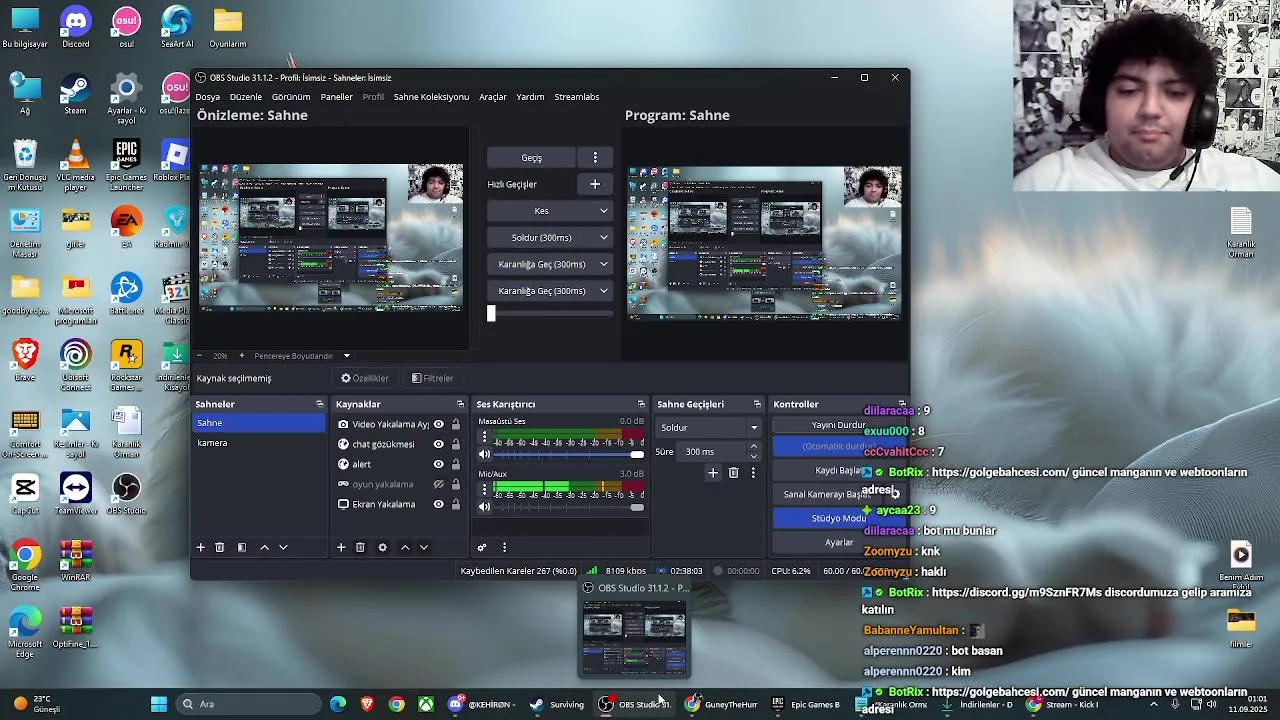
Task: Move the source down in the Kaynaklar toolbar
Action: click(424, 547)
